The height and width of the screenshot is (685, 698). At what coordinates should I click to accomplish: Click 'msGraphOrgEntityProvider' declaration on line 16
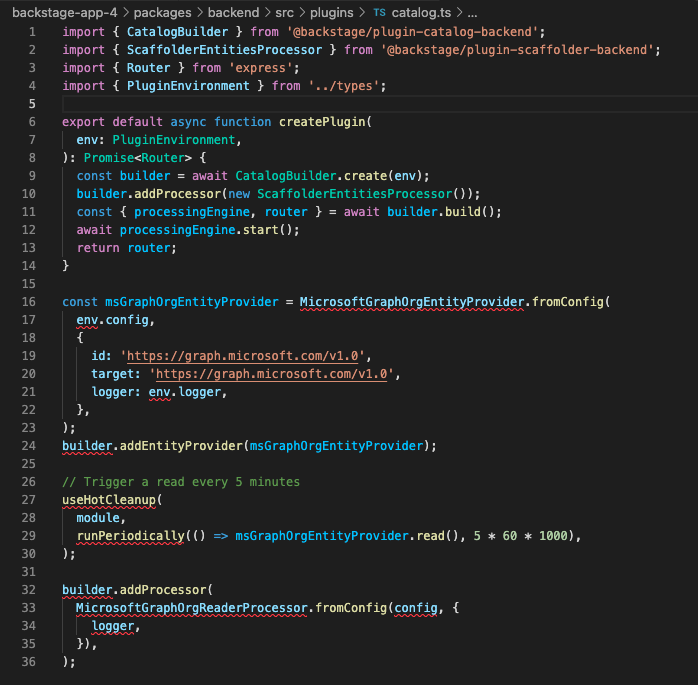[x=191, y=302]
